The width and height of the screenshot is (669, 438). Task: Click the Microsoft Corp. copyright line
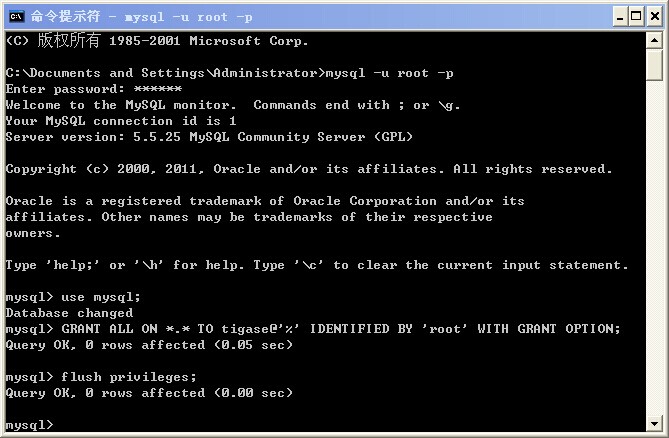pos(157,41)
